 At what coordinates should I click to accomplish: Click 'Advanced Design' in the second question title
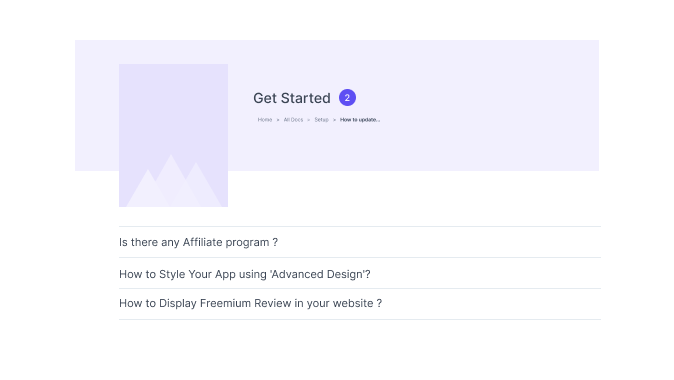pos(317,274)
